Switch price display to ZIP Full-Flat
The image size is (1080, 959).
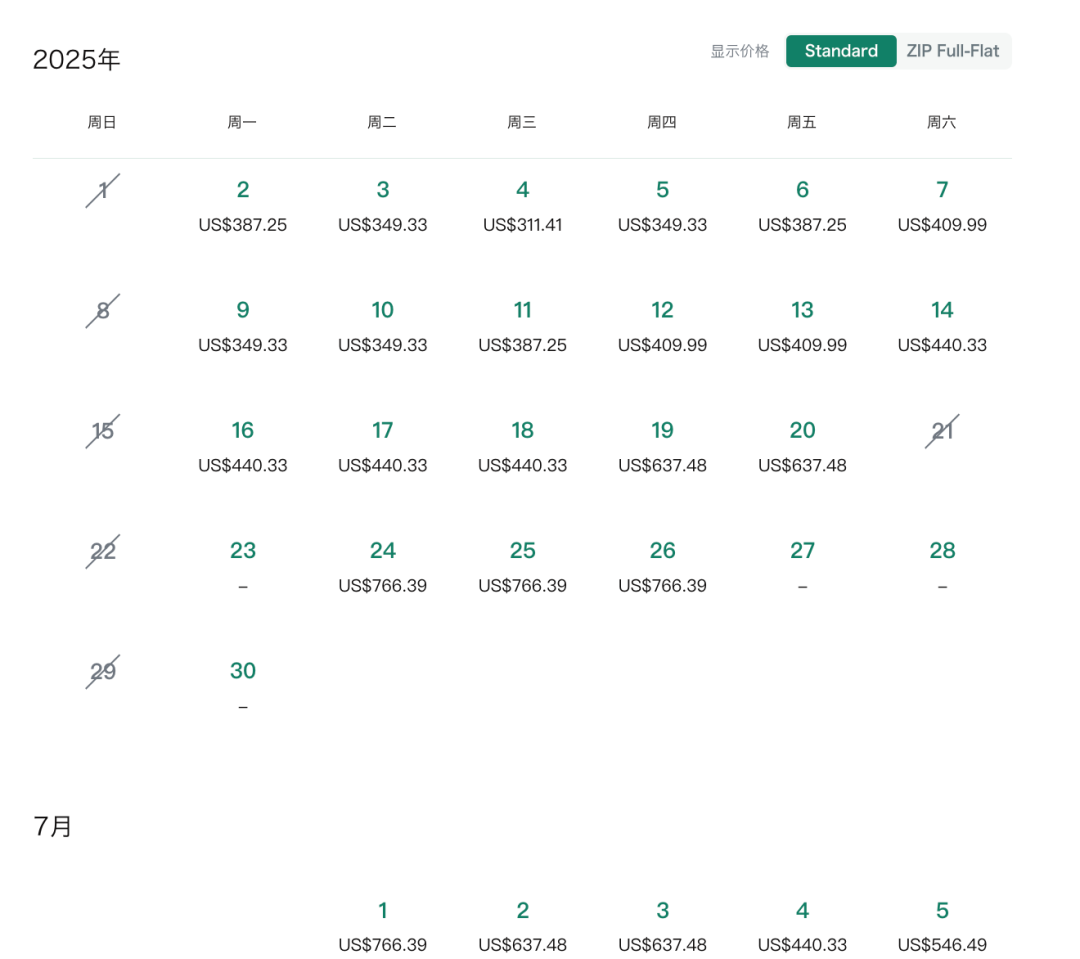(x=953, y=51)
